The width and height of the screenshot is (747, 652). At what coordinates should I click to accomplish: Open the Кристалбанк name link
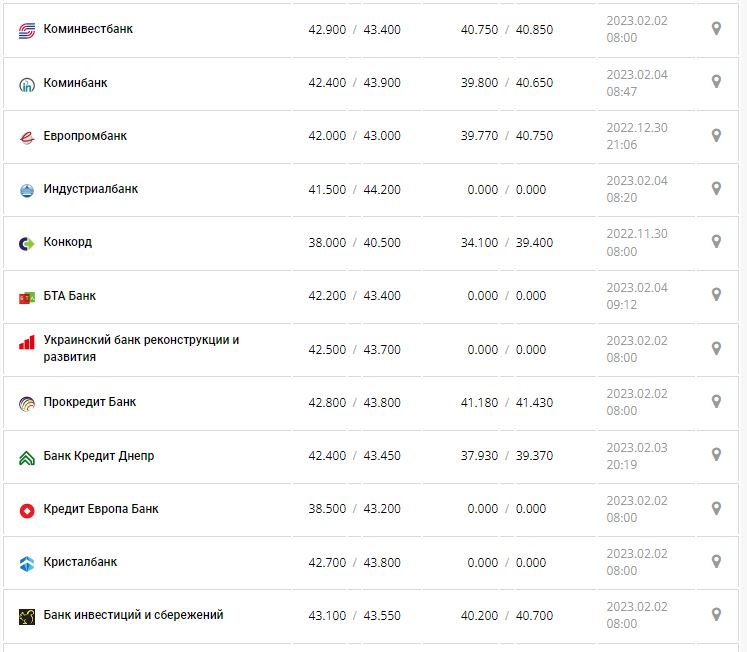tap(80, 562)
